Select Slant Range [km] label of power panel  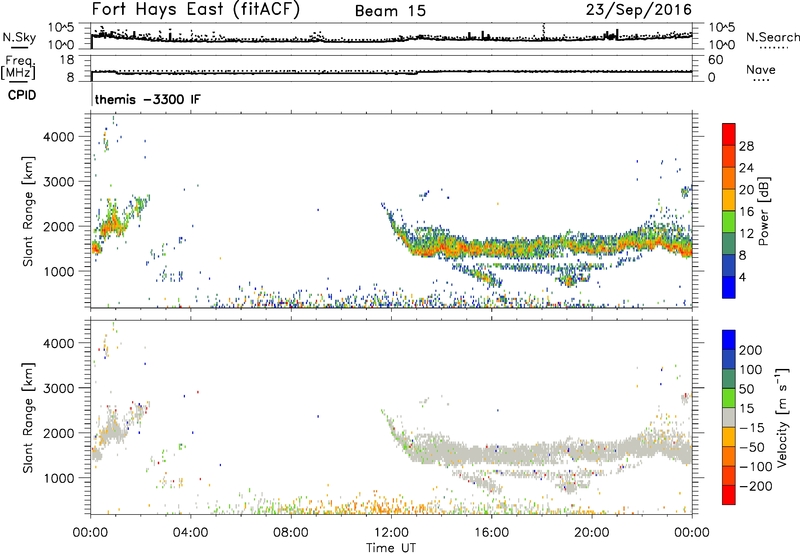pos(28,211)
